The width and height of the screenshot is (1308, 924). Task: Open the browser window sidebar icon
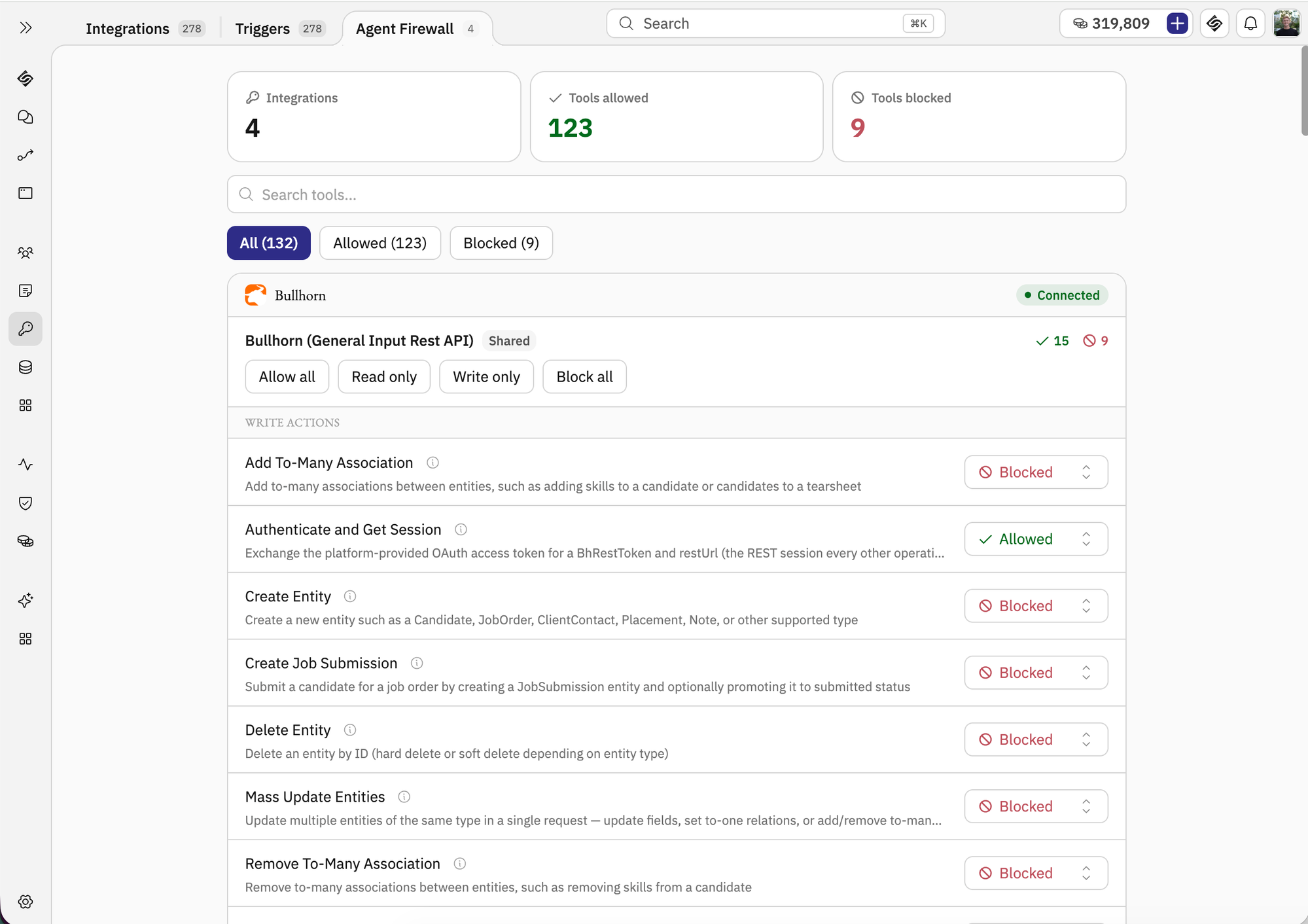point(26,193)
